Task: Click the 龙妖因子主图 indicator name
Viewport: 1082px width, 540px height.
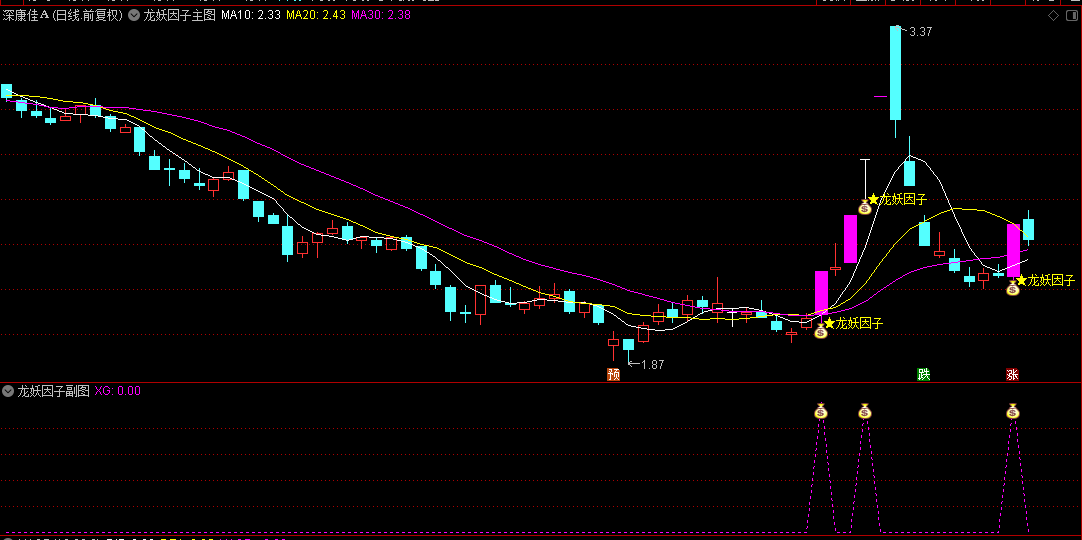Action: click(x=179, y=14)
